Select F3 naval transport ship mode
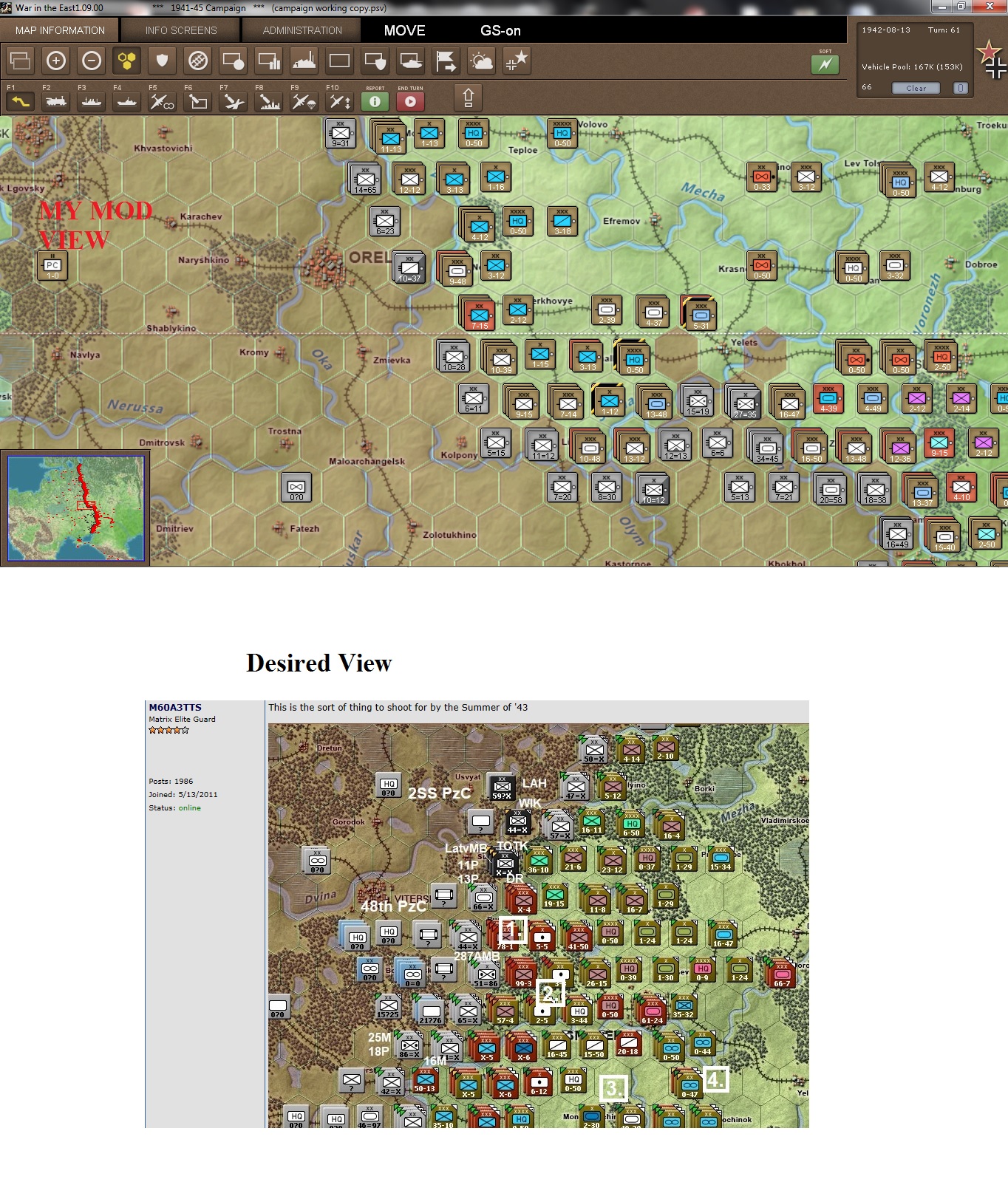 coord(92,101)
